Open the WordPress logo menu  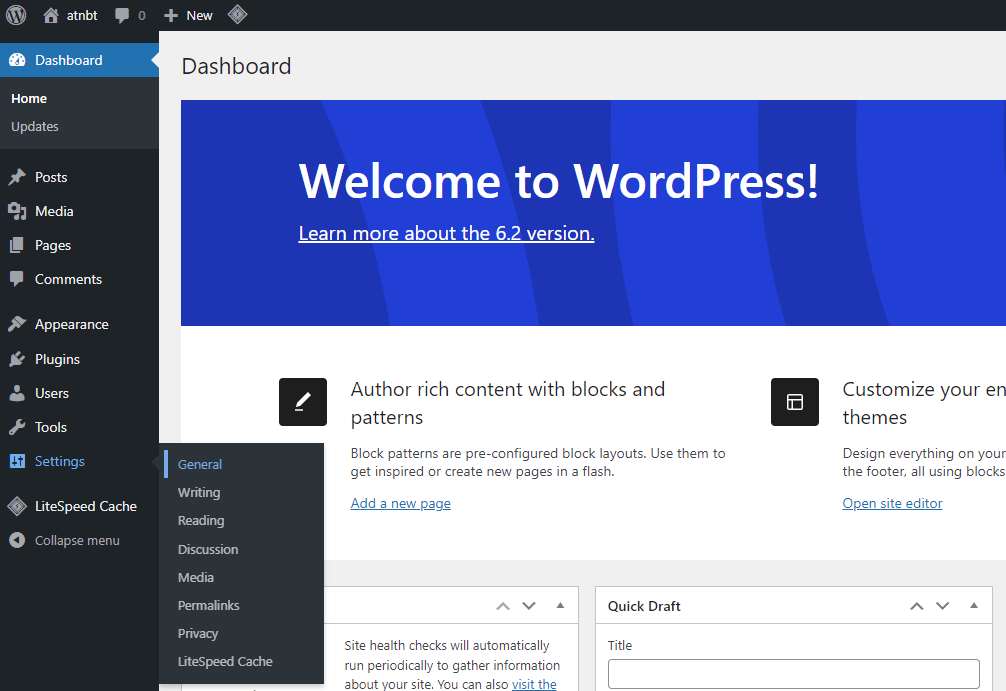[16, 15]
